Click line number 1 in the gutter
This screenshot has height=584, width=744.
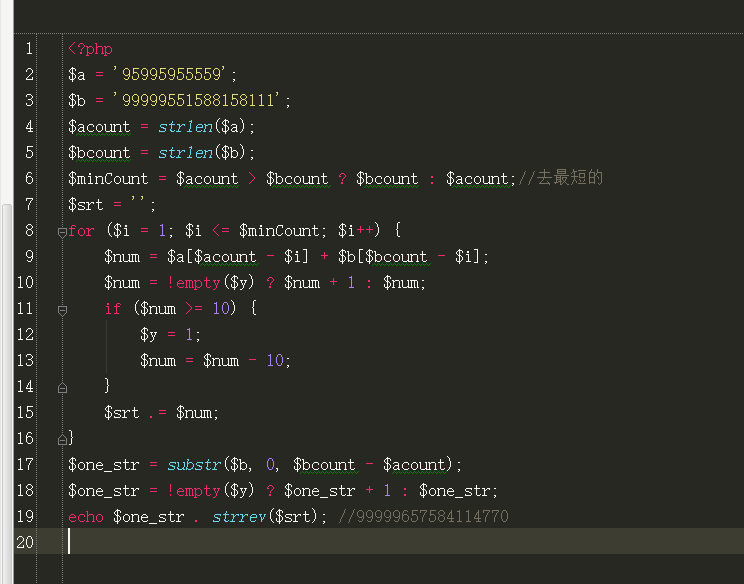(x=28, y=49)
